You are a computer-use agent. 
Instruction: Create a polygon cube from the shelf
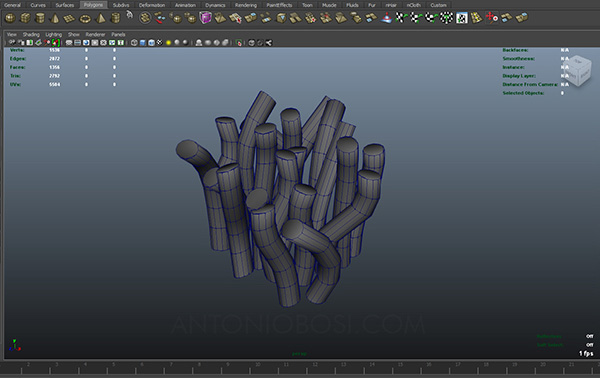(x=25, y=18)
